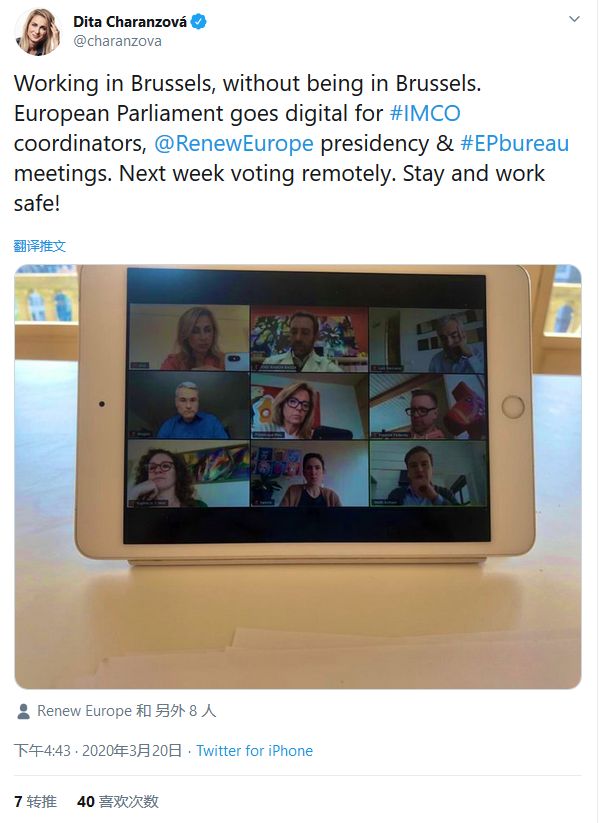600x823 pixels.
Task: Open tagged list Renew Europe 和 另外 8 人
Action: tap(127, 711)
